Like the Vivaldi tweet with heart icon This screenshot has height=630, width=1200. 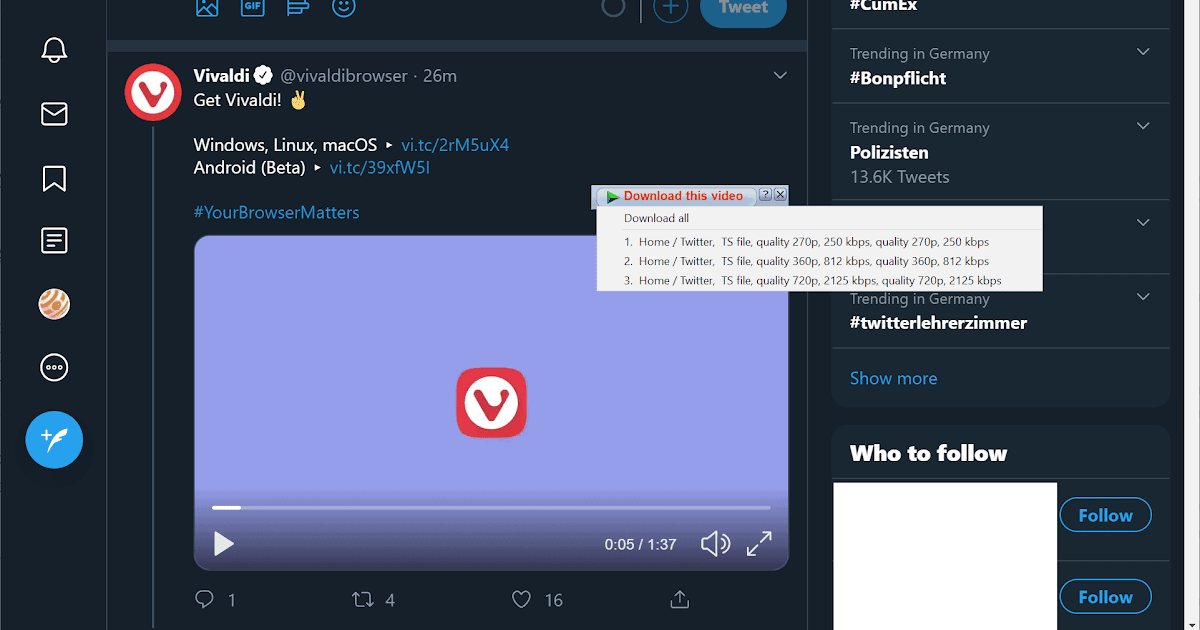[521, 599]
